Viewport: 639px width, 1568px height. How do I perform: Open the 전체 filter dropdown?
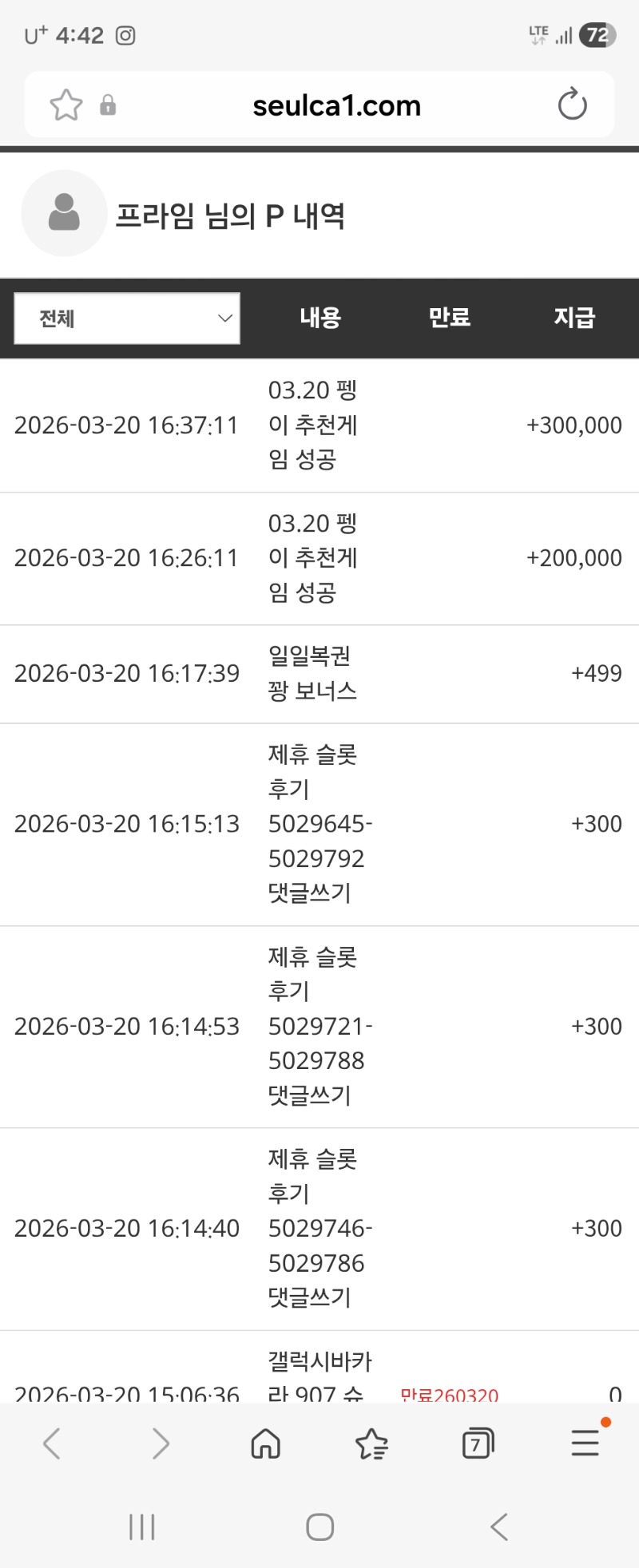coord(127,319)
